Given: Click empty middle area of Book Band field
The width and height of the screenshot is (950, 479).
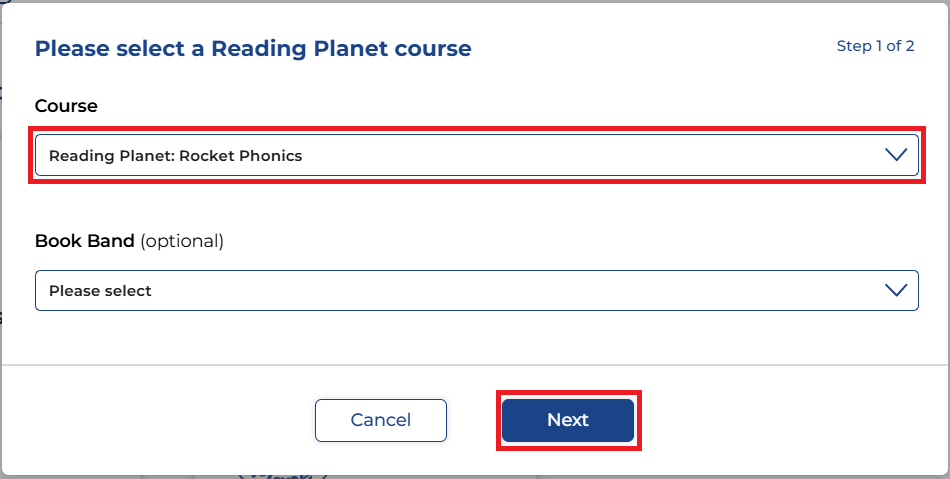Looking at the screenshot, I should coord(500,290).
